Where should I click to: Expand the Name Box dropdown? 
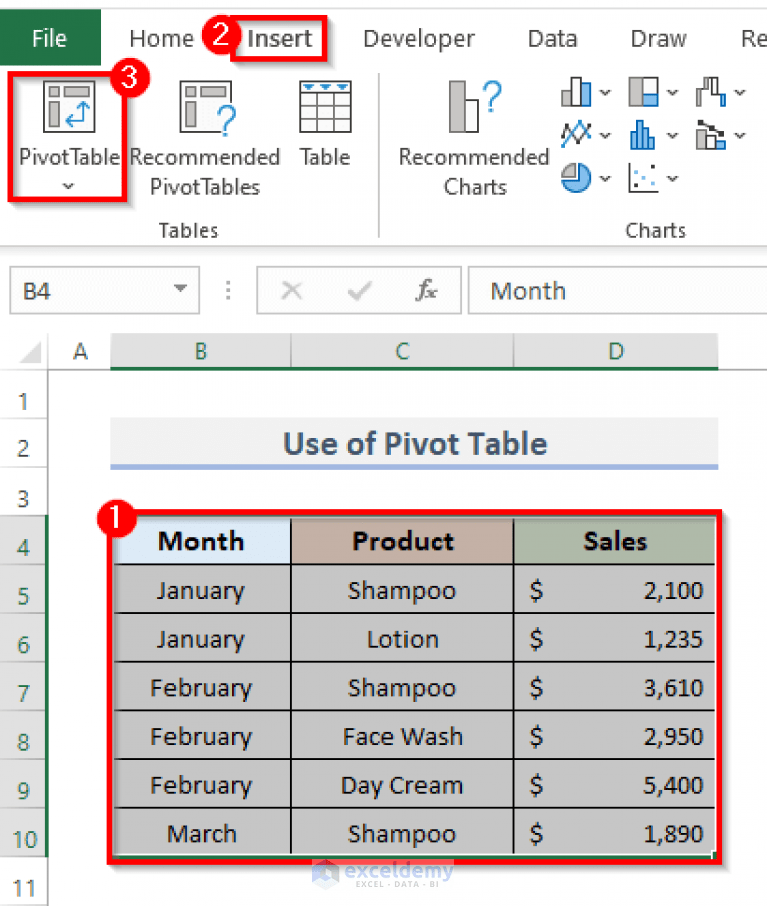pyautogui.click(x=184, y=291)
